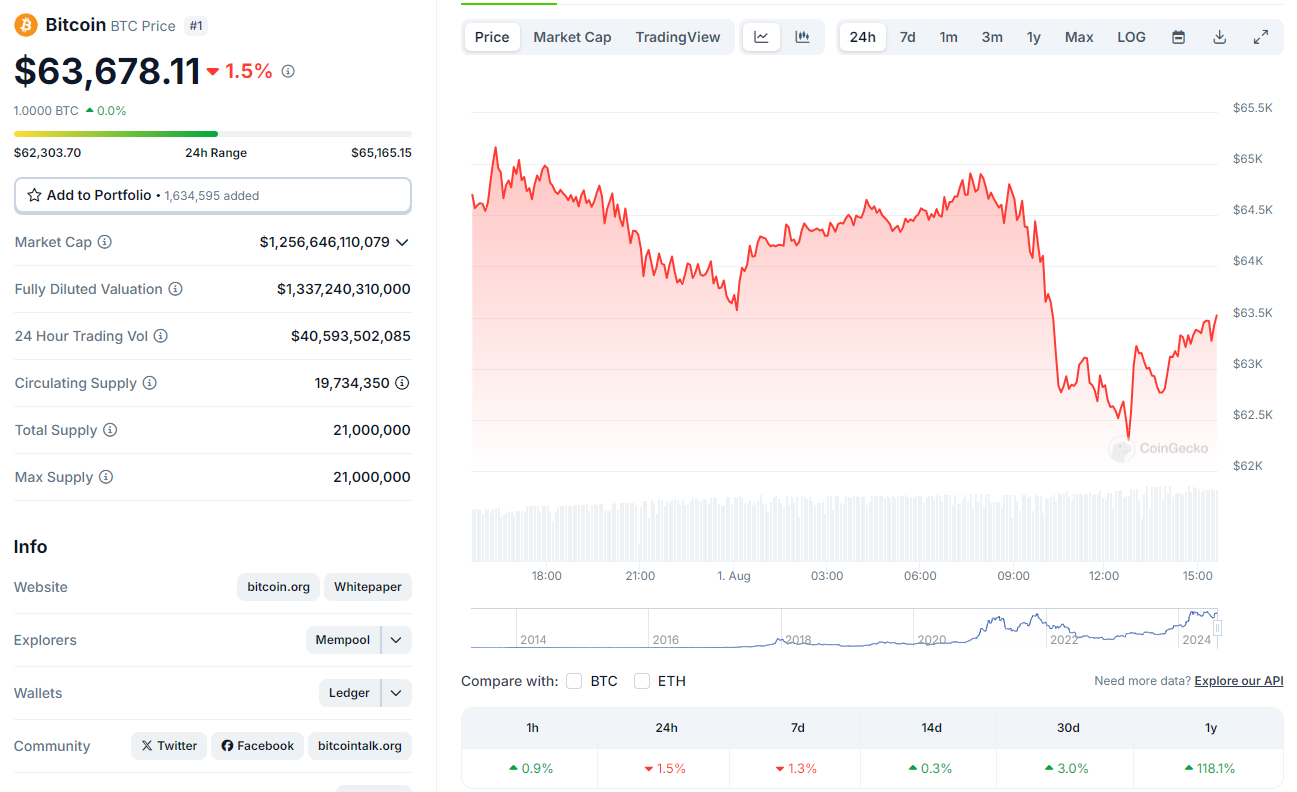
Task: Click the Bitcoin logo icon
Action: tap(26, 25)
